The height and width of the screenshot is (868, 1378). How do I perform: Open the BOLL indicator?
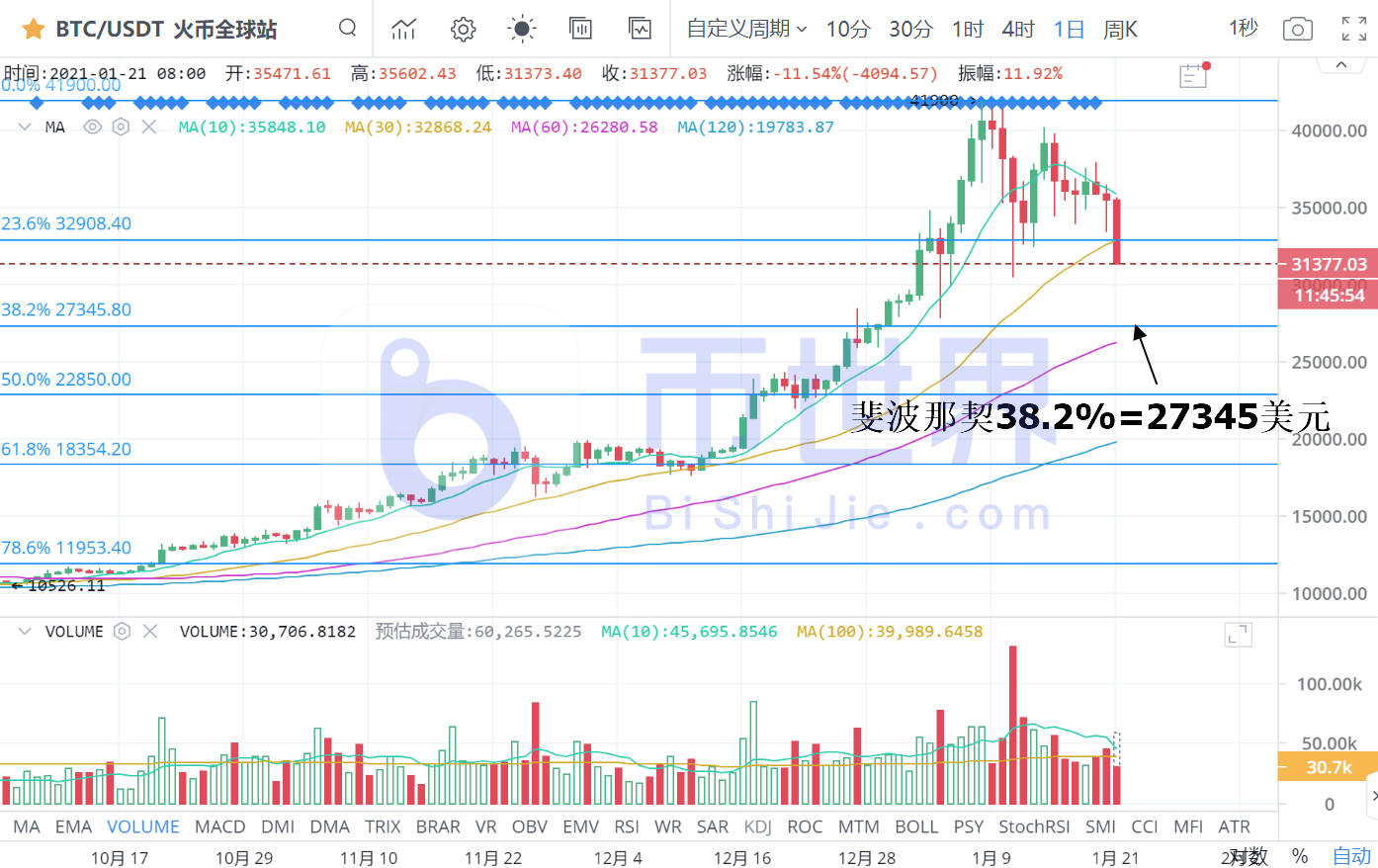(x=916, y=826)
